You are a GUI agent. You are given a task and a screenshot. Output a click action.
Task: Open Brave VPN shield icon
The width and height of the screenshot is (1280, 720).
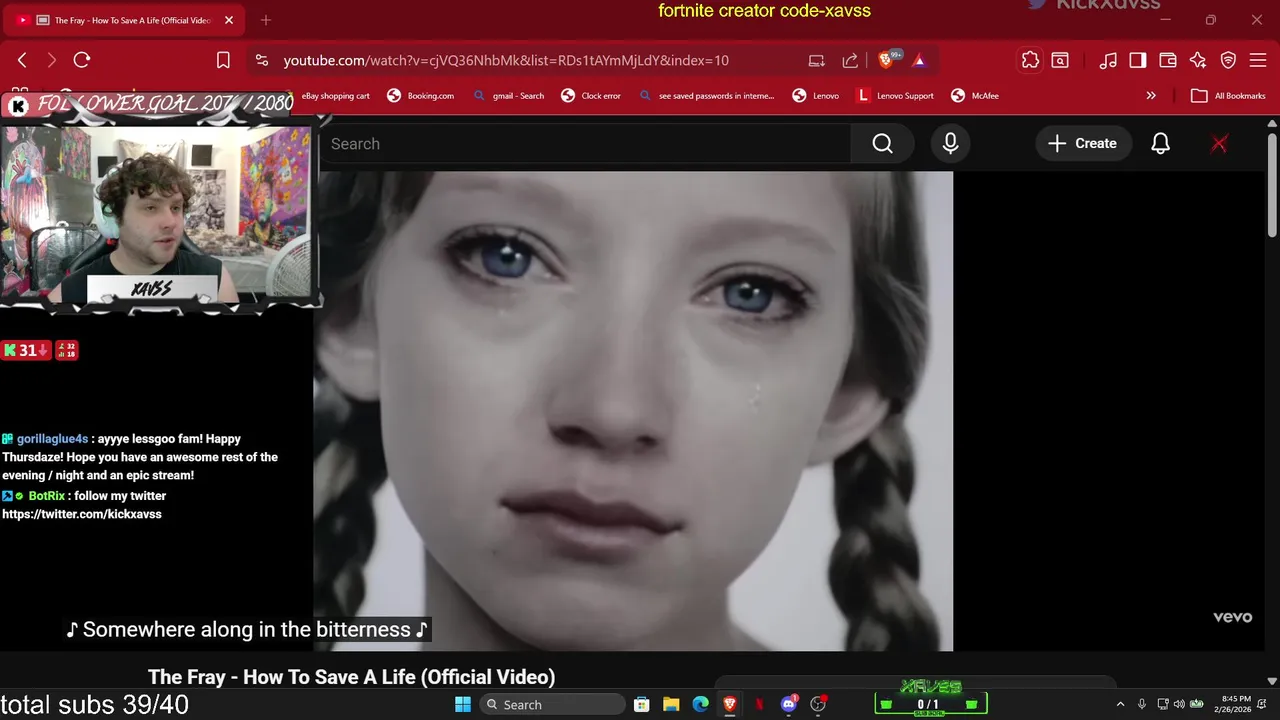point(1228,60)
